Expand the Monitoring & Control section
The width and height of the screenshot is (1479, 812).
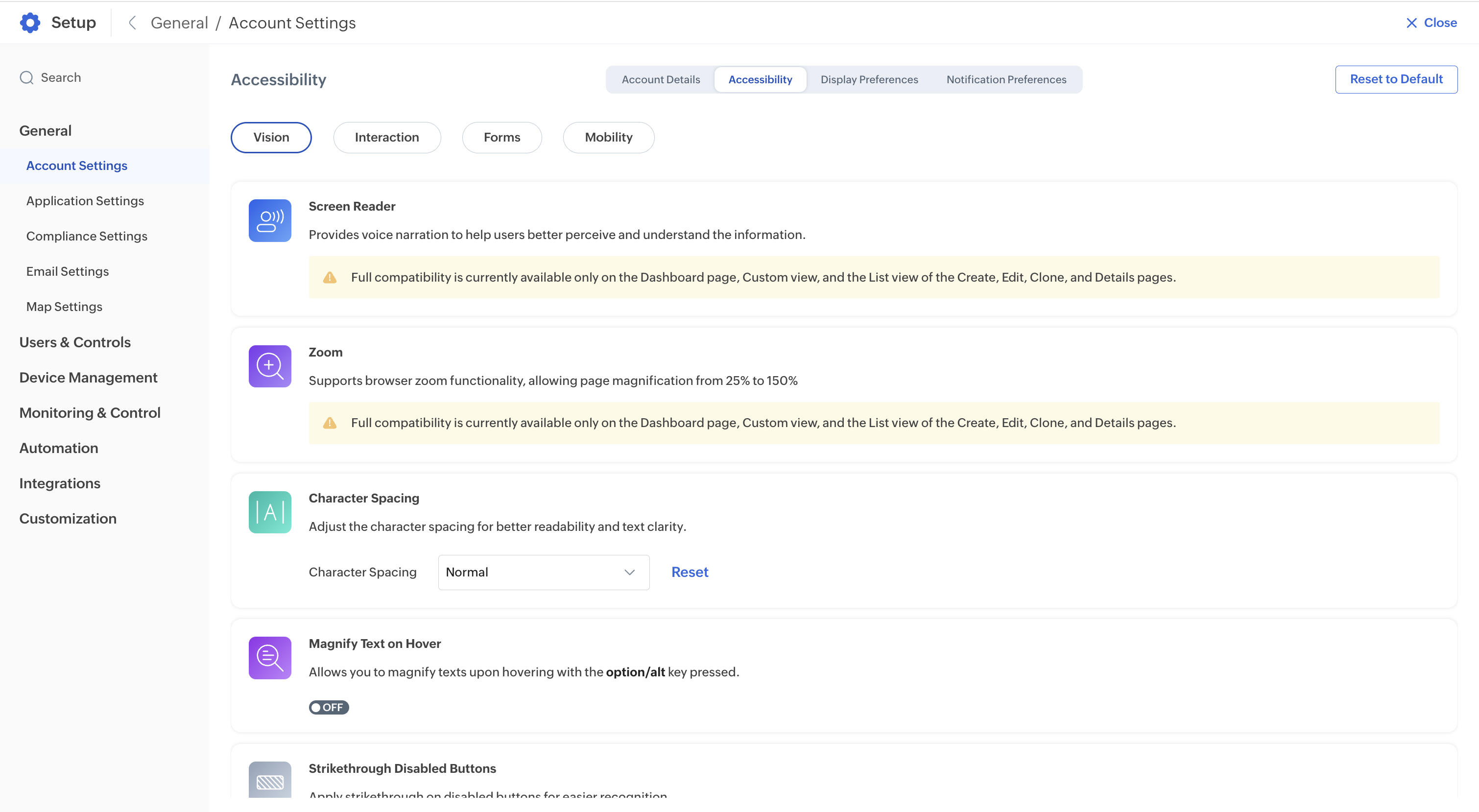[x=90, y=413]
